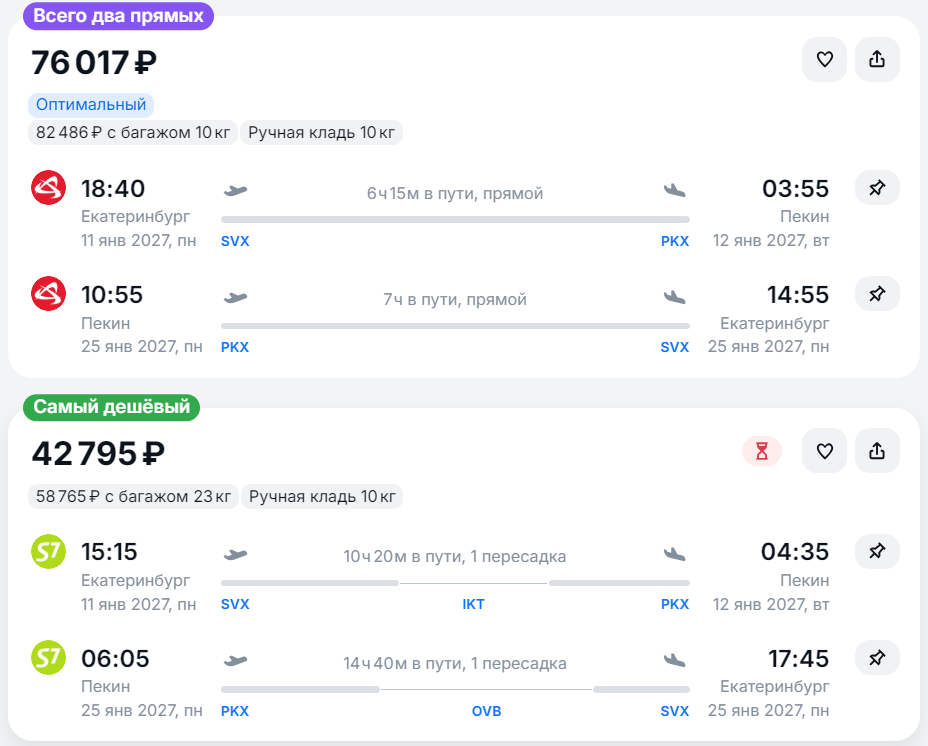Share the 76 017 ₽ direct flight ticket
The height and width of the screenshot is (746, 928).
point(877,59)
